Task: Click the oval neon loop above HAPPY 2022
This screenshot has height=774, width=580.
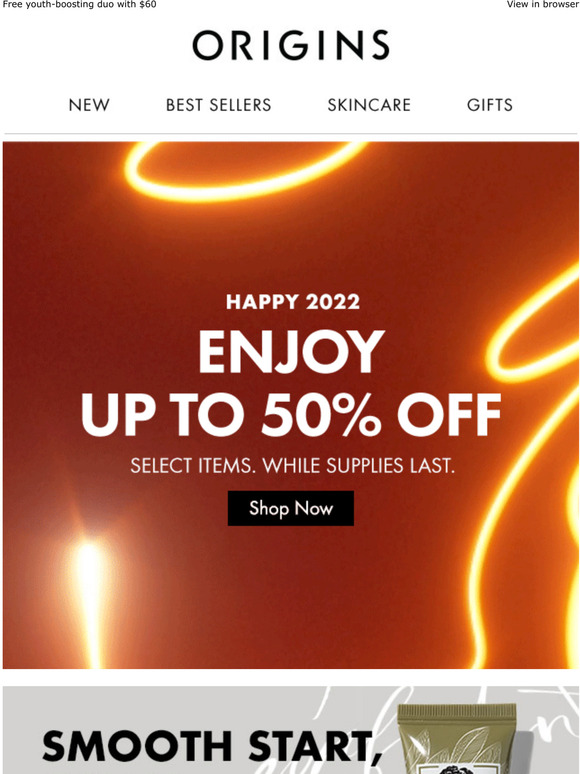Action: click(x=244, y=170)
